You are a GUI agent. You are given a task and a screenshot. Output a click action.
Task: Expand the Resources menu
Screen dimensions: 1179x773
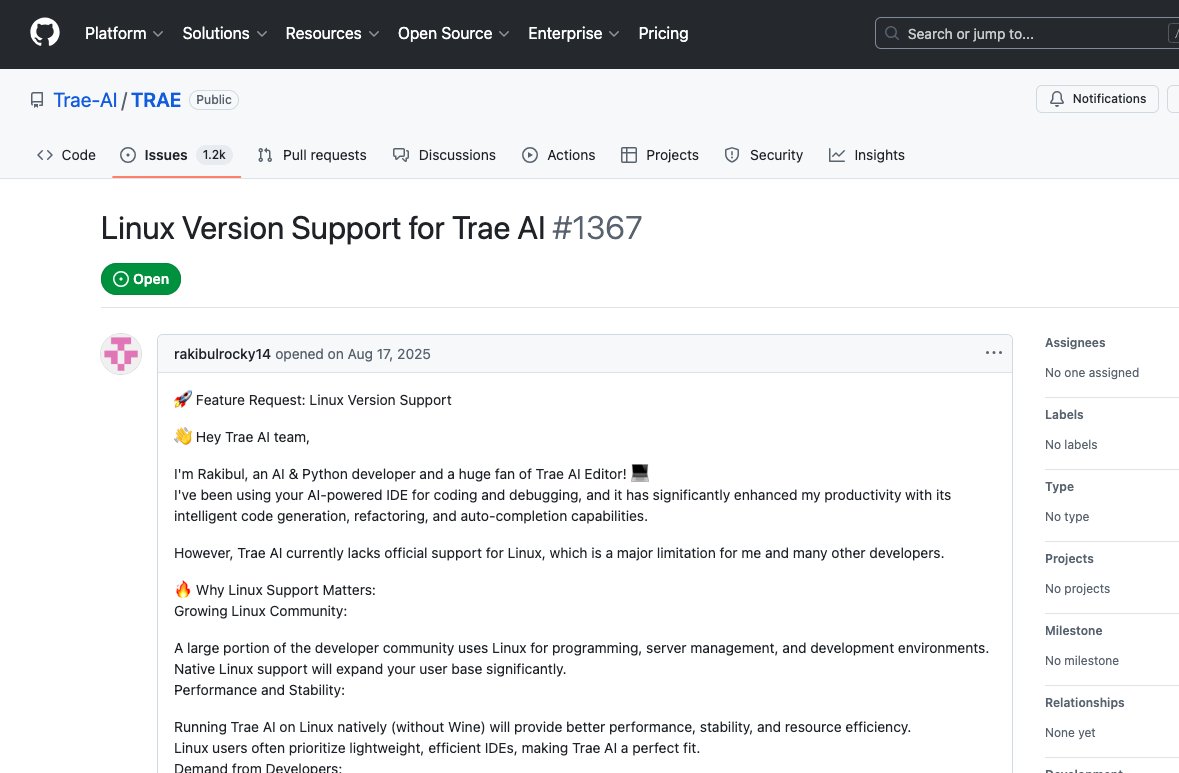click(332, 33)
